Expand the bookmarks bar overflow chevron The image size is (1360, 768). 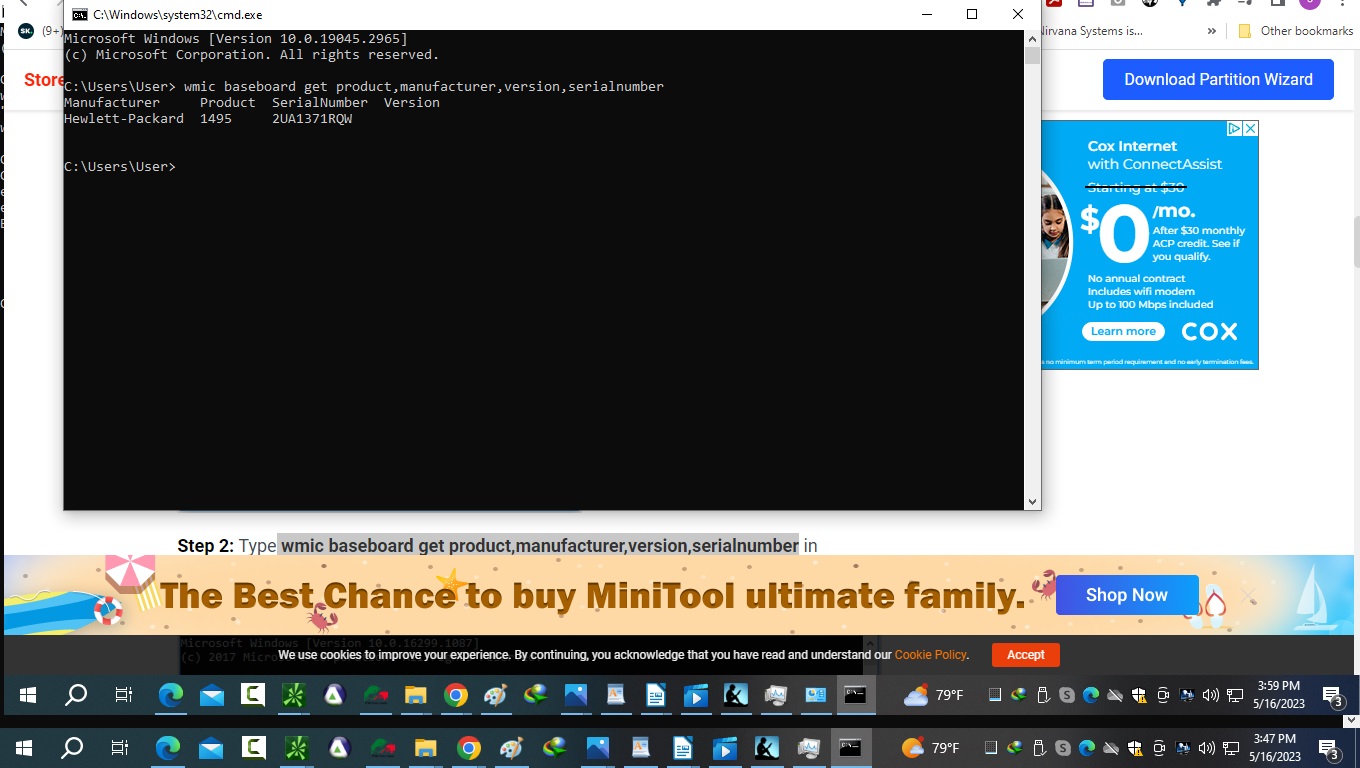1211,31
